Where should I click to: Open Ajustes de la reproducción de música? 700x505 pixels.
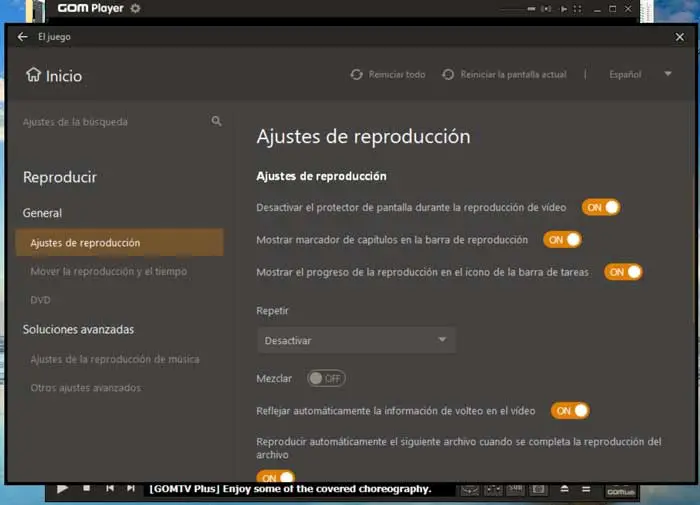(x=115, y=359)
